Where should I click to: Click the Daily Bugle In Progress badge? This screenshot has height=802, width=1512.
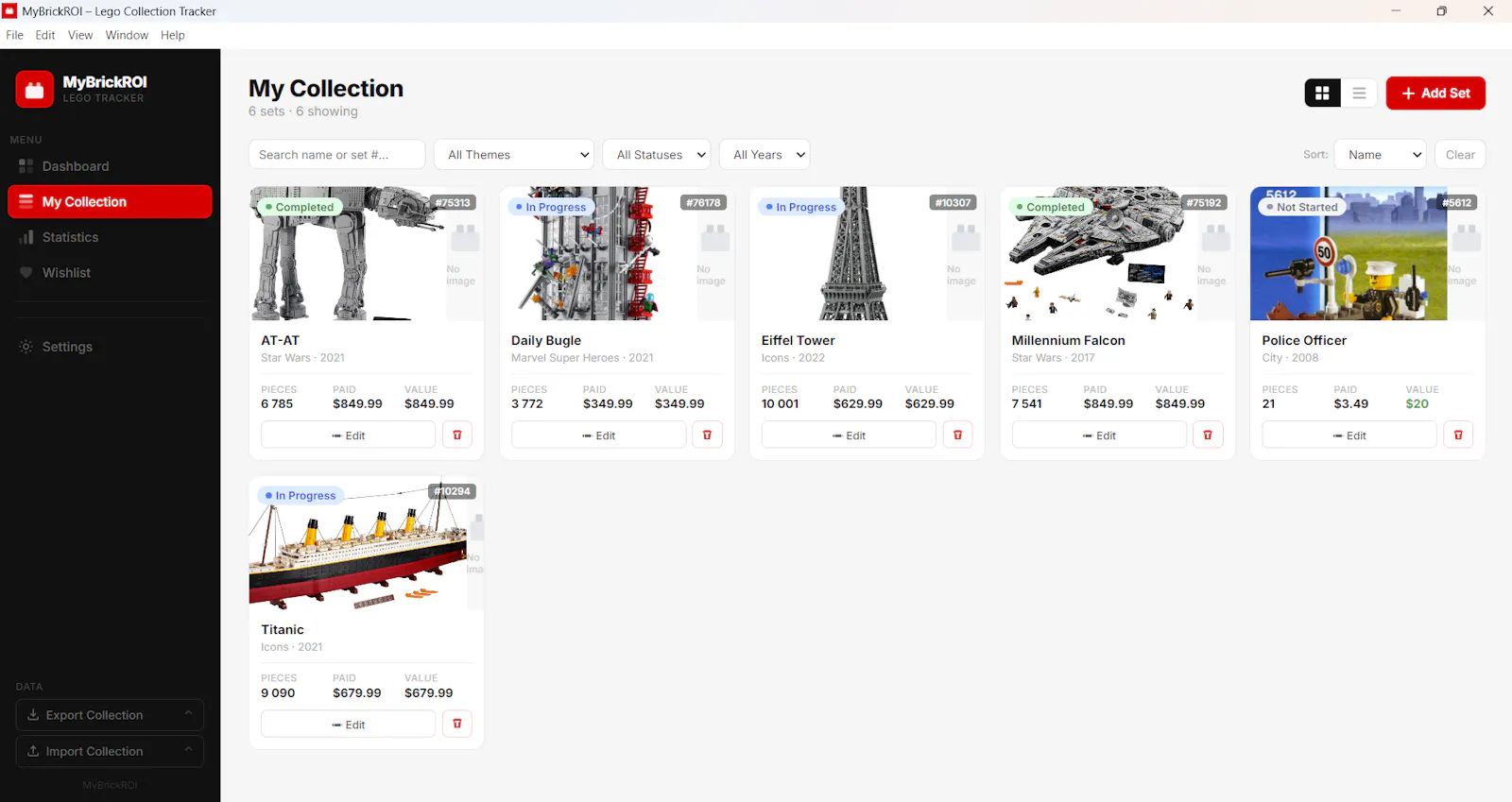(550, 207)
